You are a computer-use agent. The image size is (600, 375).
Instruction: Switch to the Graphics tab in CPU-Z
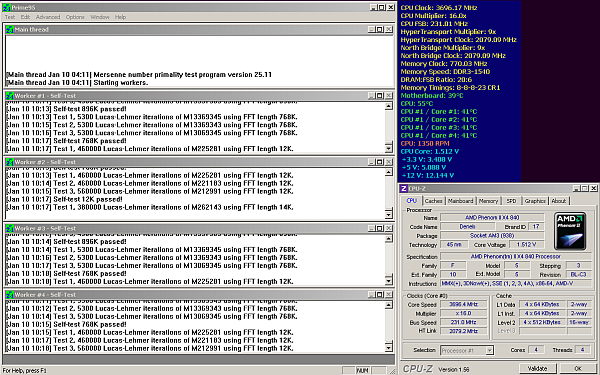click(x=535, y=201)
